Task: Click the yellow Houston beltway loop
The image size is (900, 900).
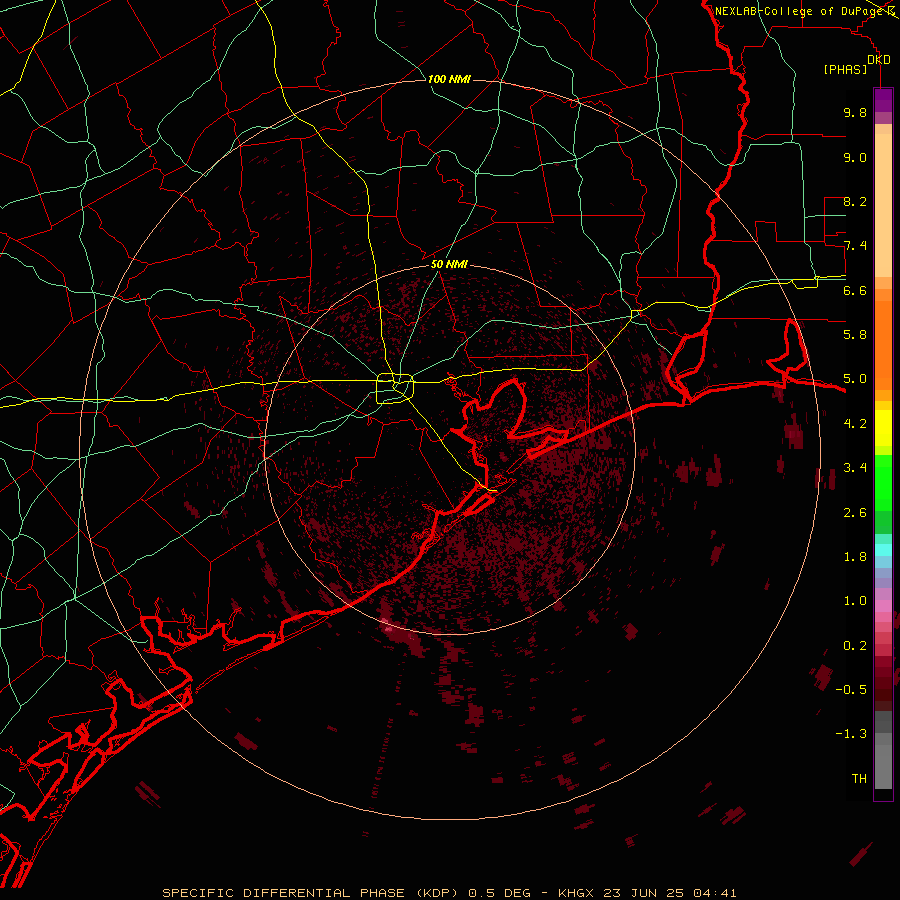Action: coord(395,389)
